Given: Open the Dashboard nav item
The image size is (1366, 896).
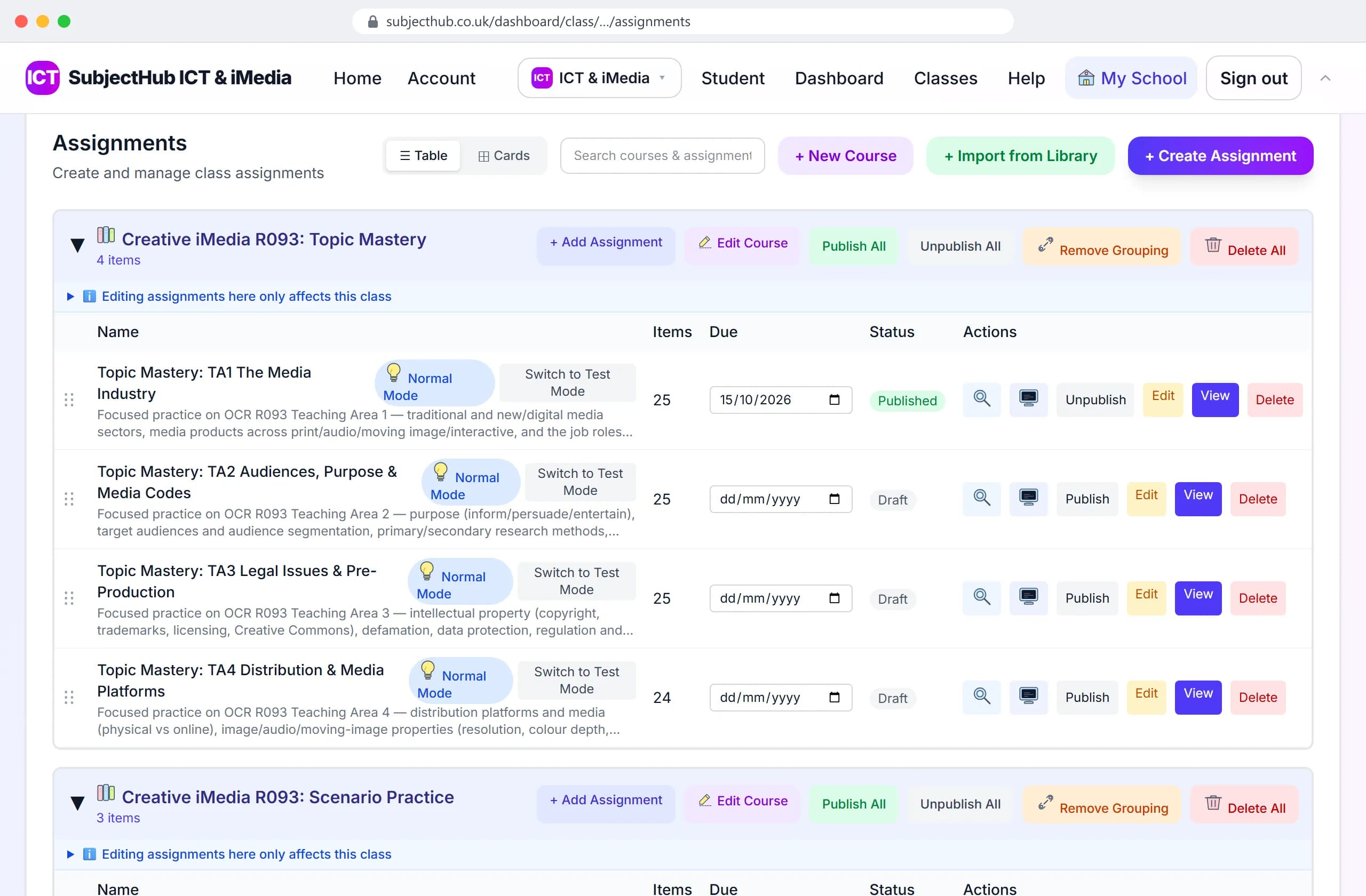Looking at the screenshot, I should point(838,78).
